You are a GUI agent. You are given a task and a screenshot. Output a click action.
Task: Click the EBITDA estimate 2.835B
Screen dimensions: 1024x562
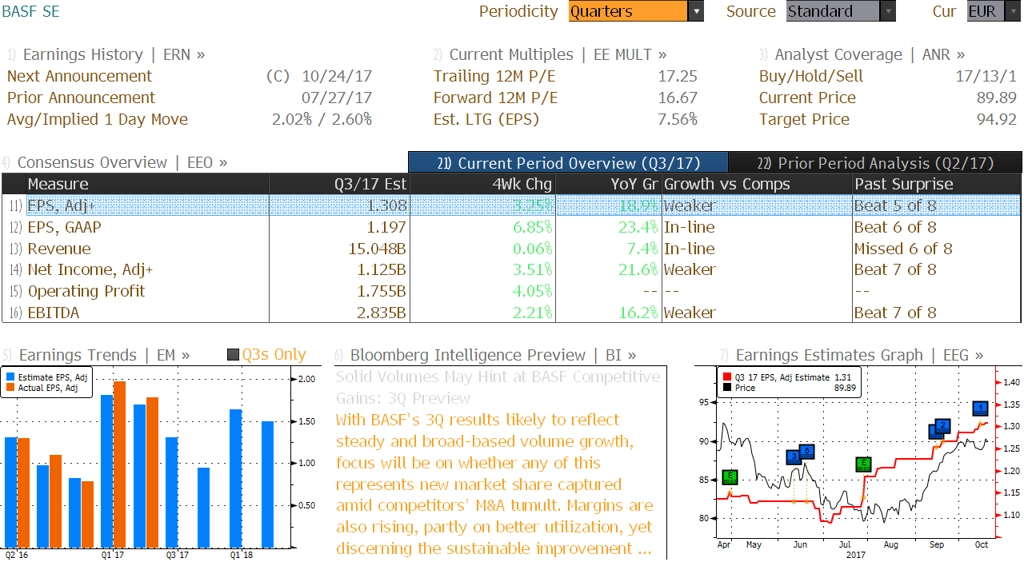pyautogui.click(x=381, y=313)
